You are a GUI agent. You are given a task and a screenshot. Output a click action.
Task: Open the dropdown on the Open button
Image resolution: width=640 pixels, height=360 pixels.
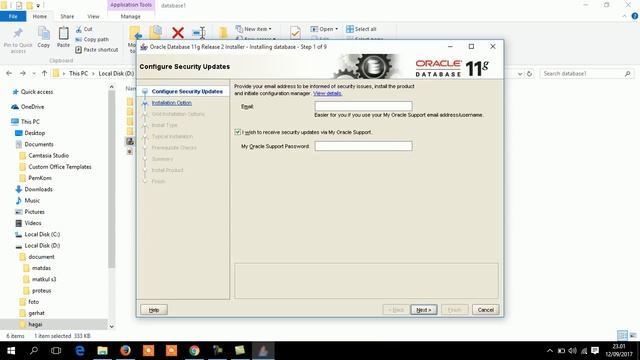pyautogui.click(x=336, y=29)
